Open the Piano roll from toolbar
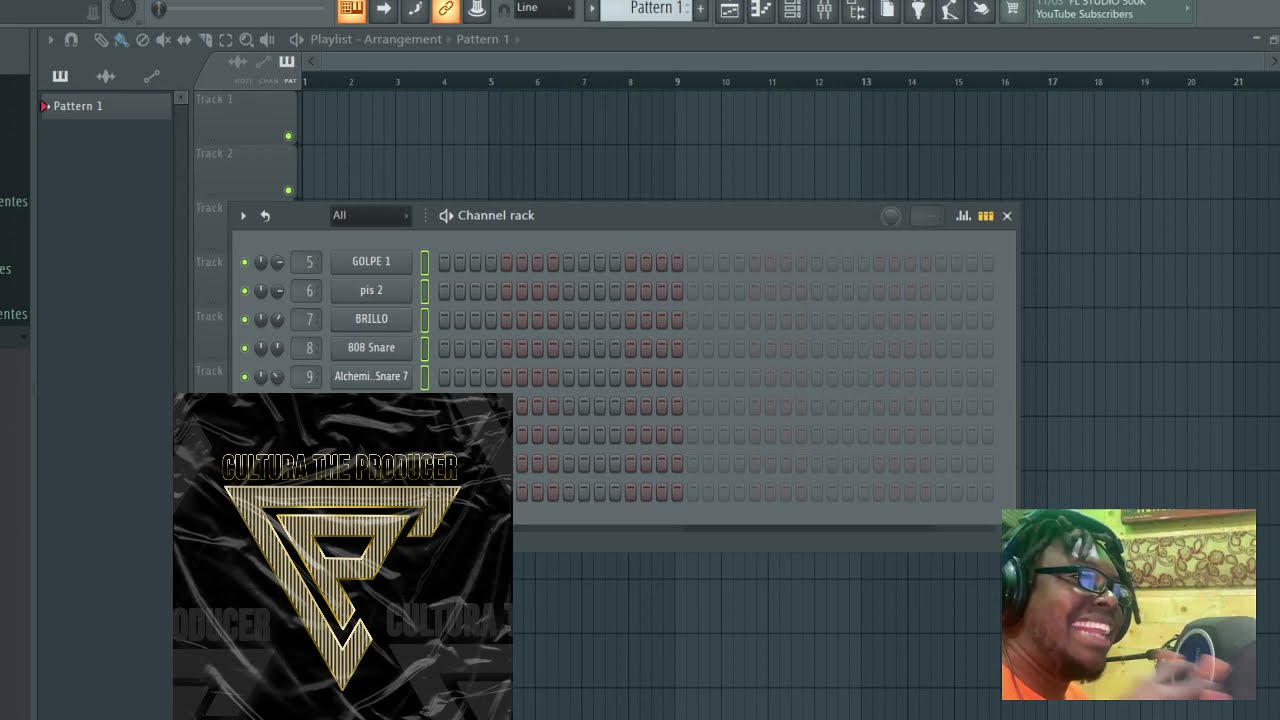 (x=761, y=10)
